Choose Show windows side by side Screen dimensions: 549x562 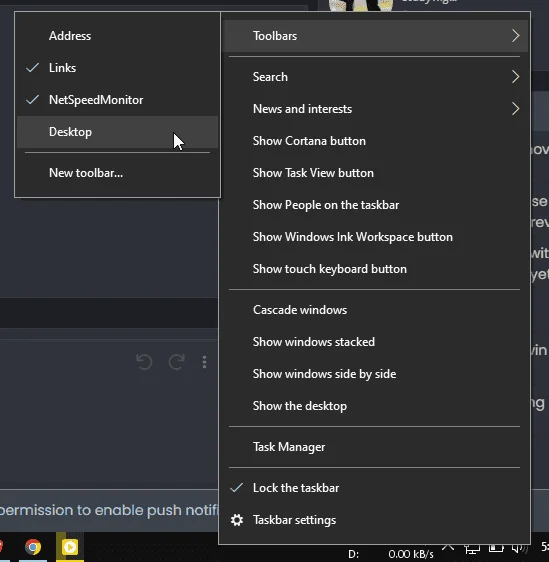[x=374, y=374]
